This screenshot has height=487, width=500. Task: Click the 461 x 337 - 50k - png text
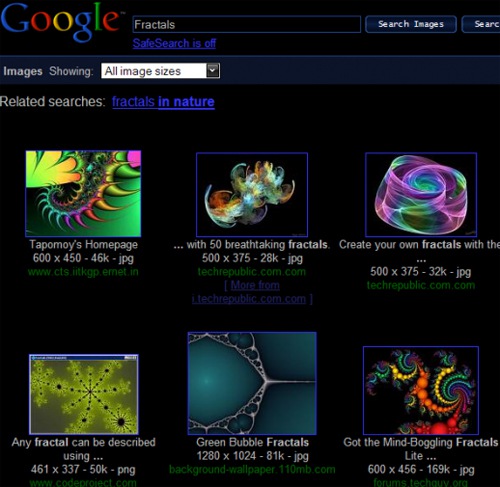83,470
